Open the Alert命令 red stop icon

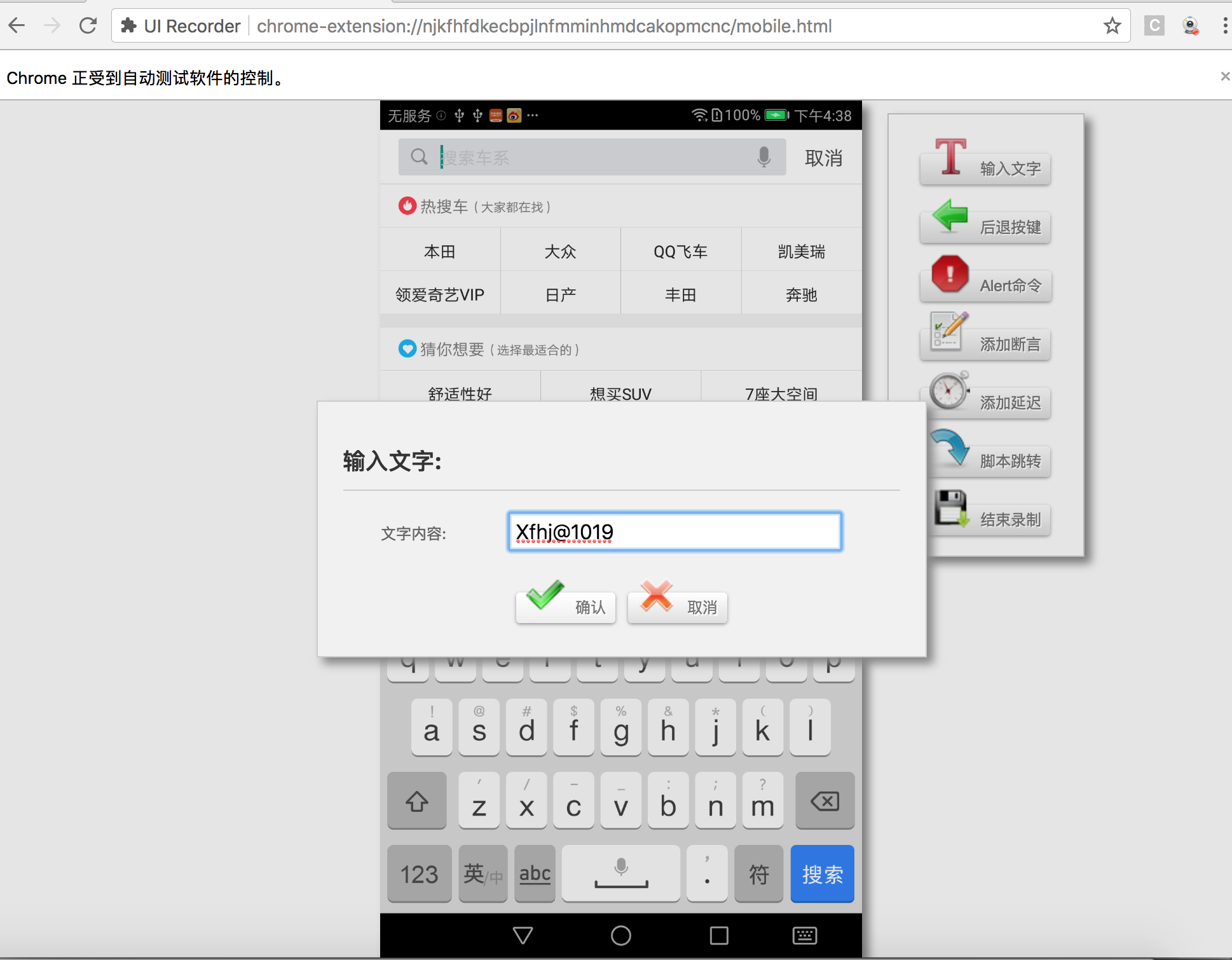[950, 274]
